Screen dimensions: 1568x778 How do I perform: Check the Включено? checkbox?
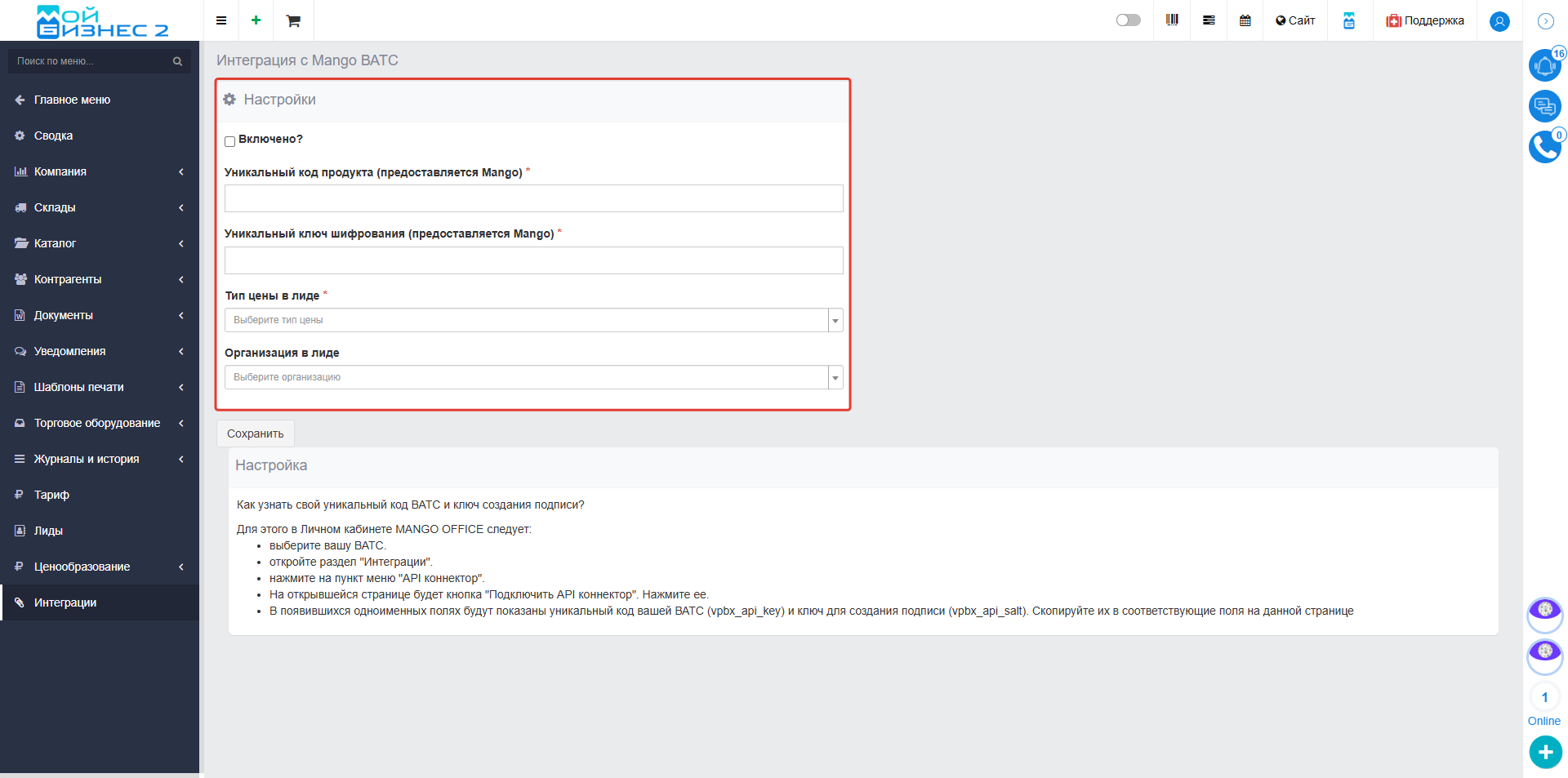coord(230,141)
